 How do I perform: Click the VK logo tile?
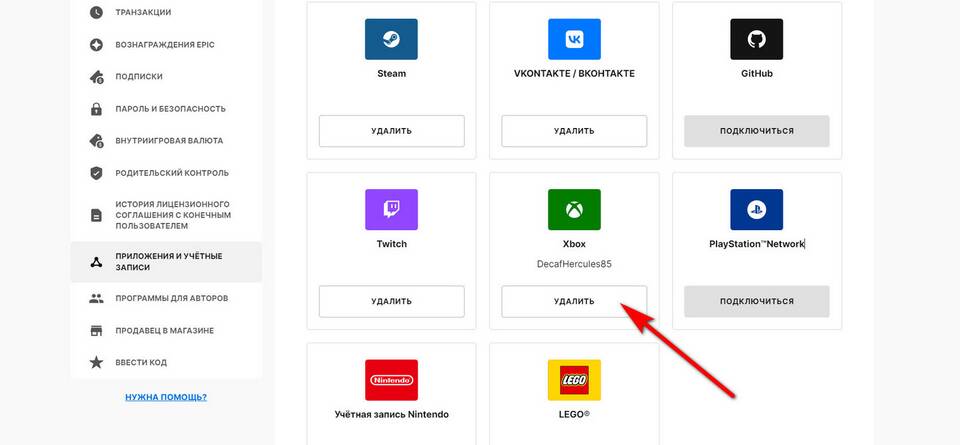[x=574, y=39]
